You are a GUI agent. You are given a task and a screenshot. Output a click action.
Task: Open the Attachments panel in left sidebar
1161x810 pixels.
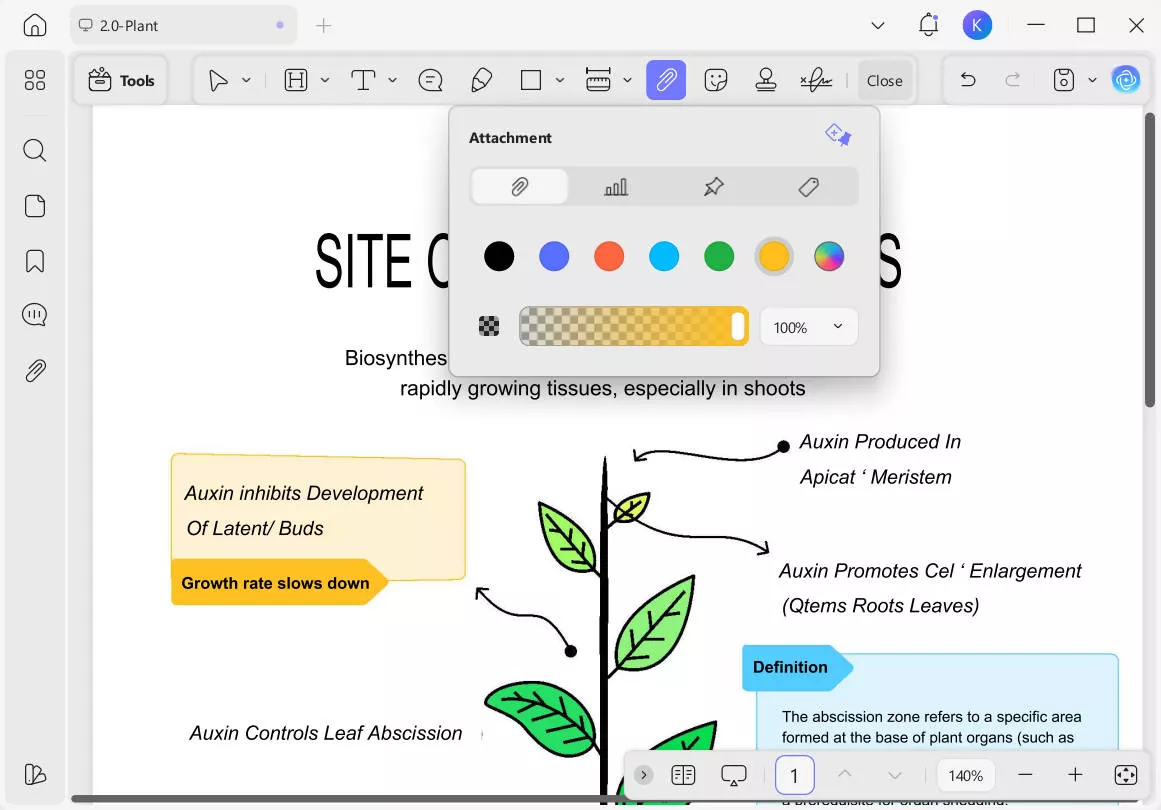[x=34, y=370]
